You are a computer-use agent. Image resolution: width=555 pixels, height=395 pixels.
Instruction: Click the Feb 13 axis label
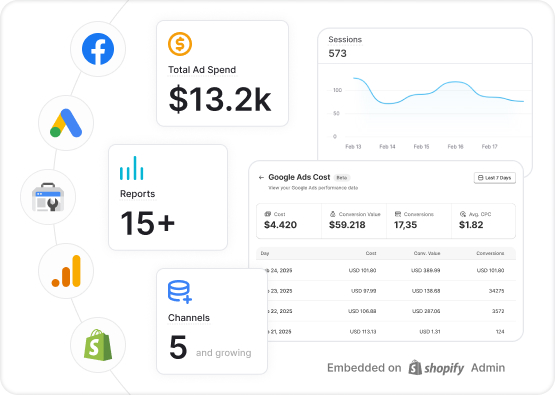353,147
